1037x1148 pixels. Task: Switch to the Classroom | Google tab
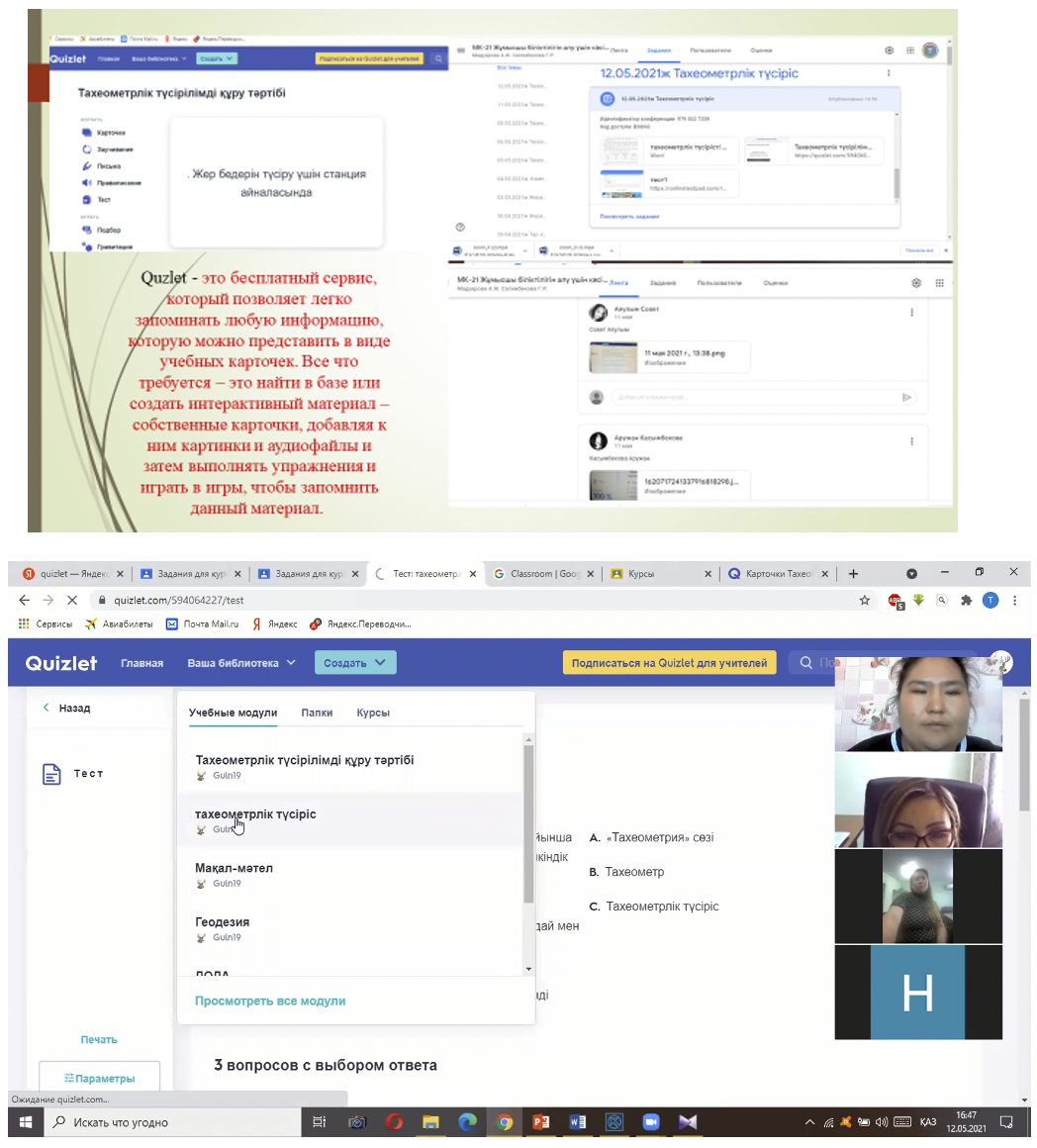[544, 574]
